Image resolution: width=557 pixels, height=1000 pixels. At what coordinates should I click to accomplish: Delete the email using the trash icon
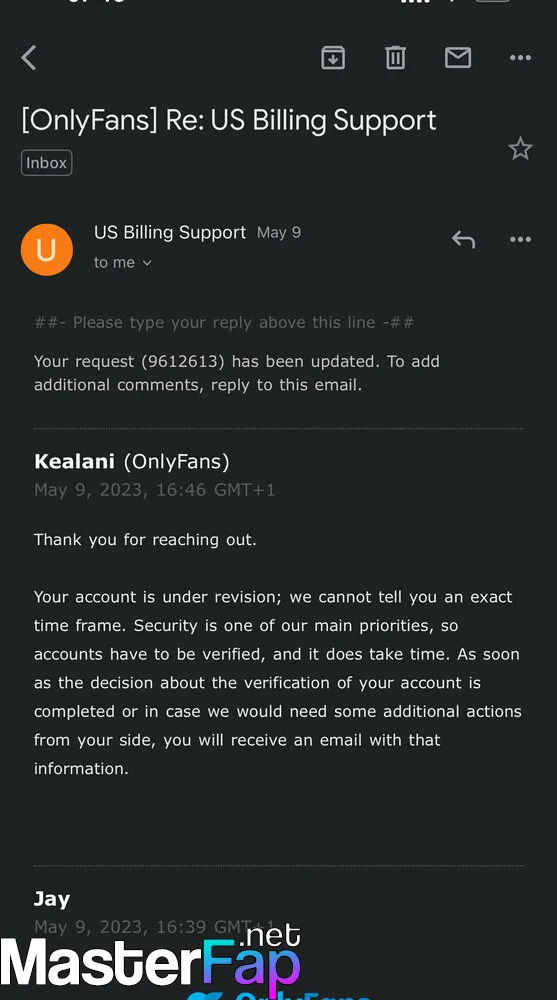[x=395, y=58]
